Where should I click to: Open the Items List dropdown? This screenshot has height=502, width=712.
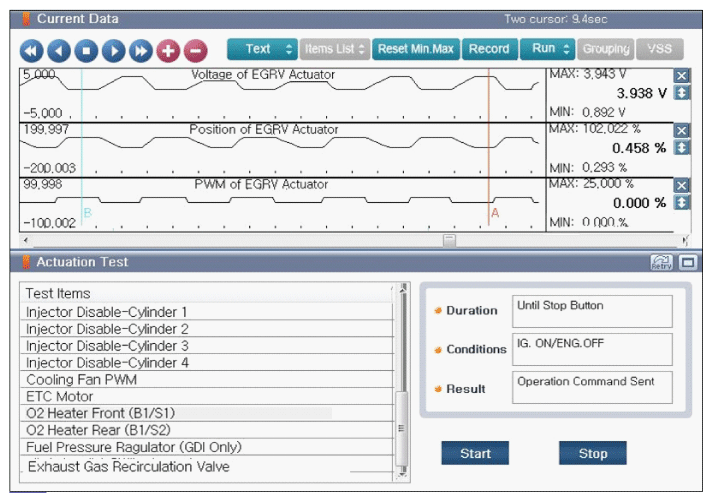pyautogui.click(x=335, y=48)
